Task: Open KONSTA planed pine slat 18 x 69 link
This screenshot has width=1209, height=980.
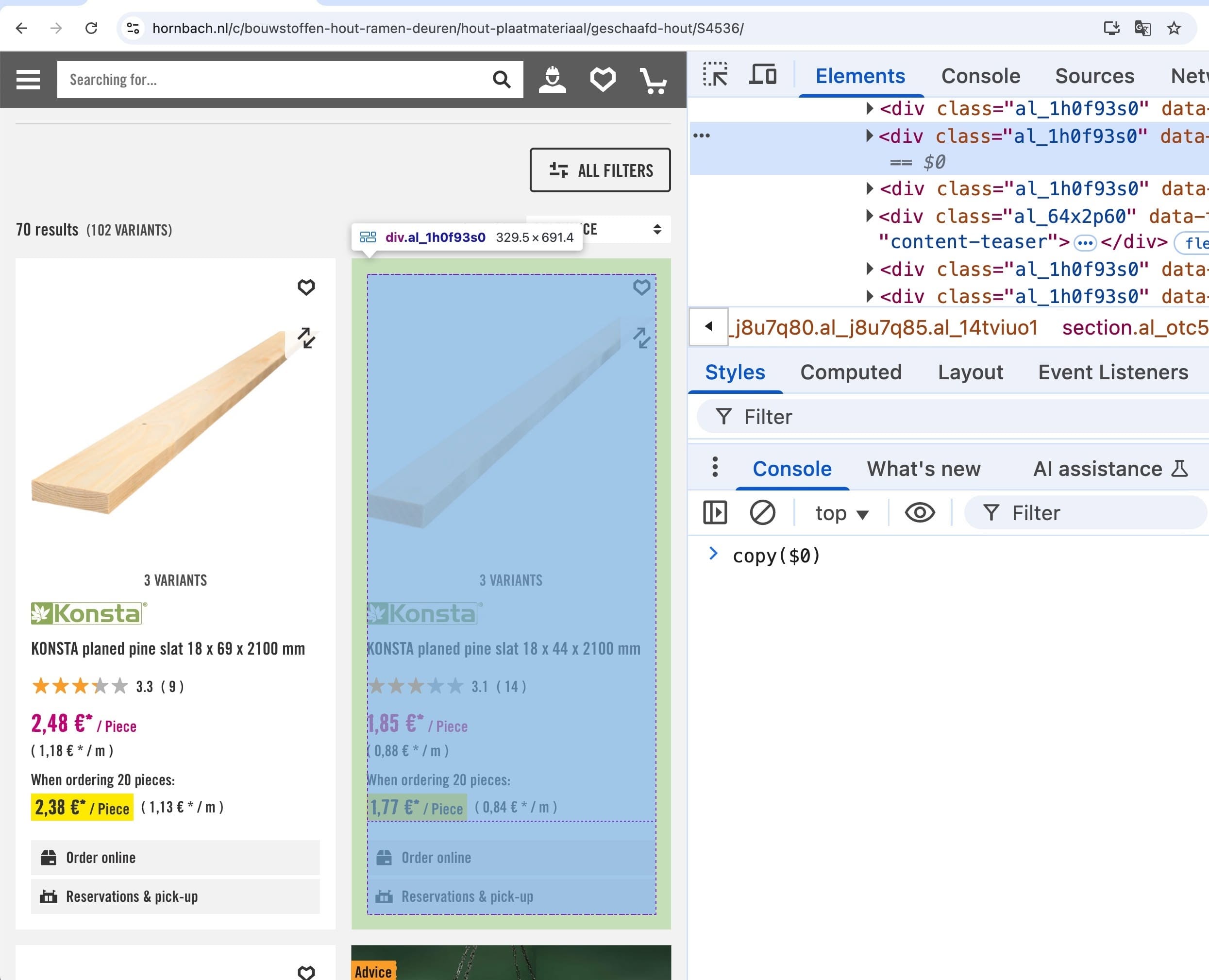Action: [168, 648]
